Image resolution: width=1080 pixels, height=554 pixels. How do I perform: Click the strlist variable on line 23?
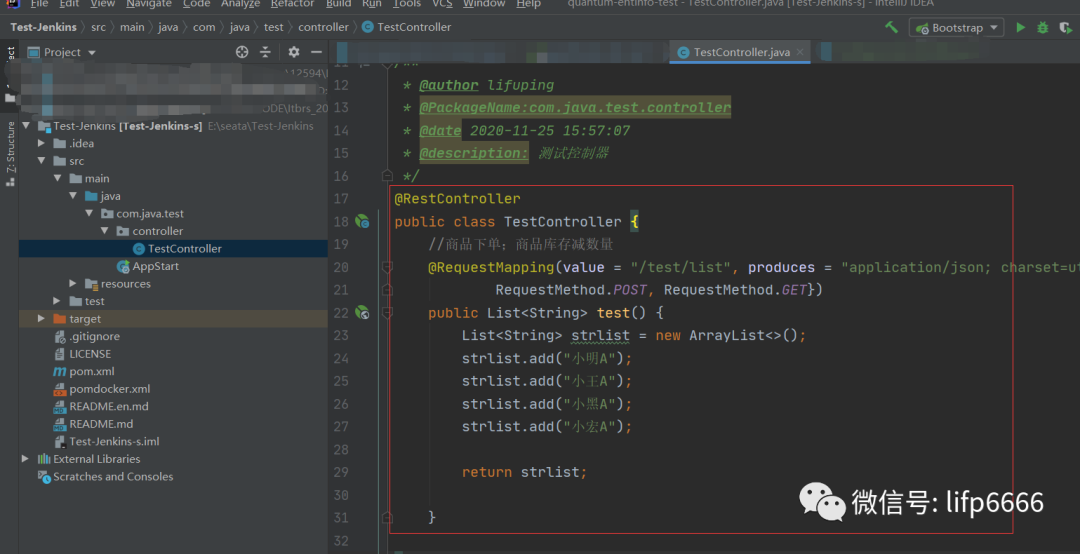point(601,336)
